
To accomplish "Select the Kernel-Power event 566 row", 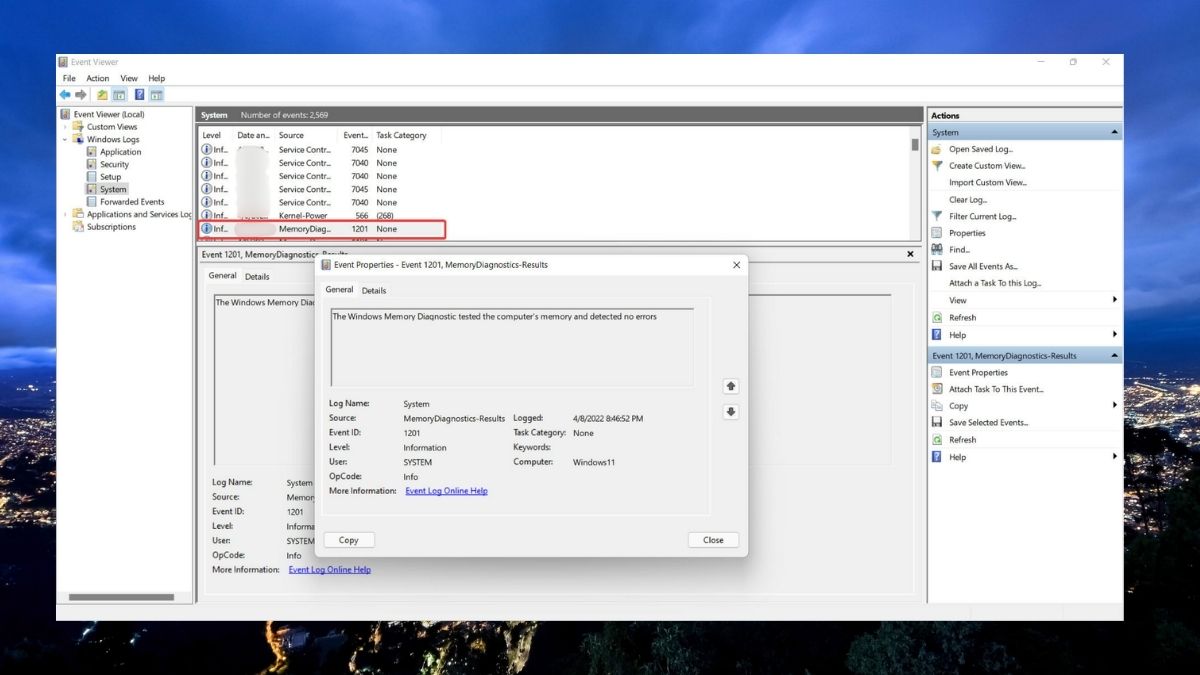I will click(321, 215).
